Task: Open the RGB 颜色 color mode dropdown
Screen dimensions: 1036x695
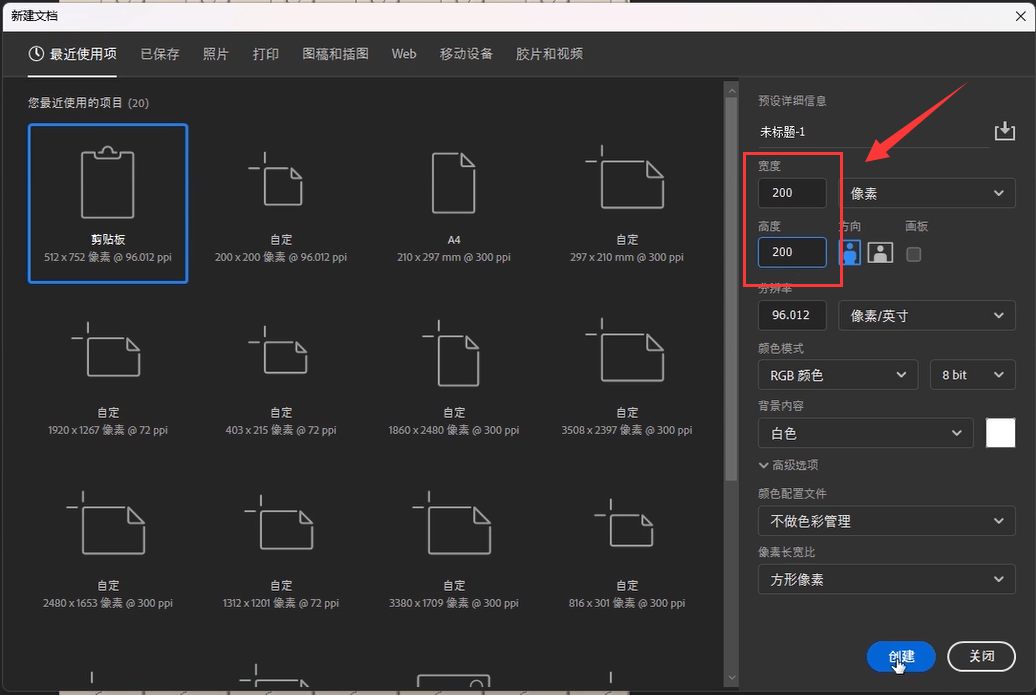Action: pos(838,375)
